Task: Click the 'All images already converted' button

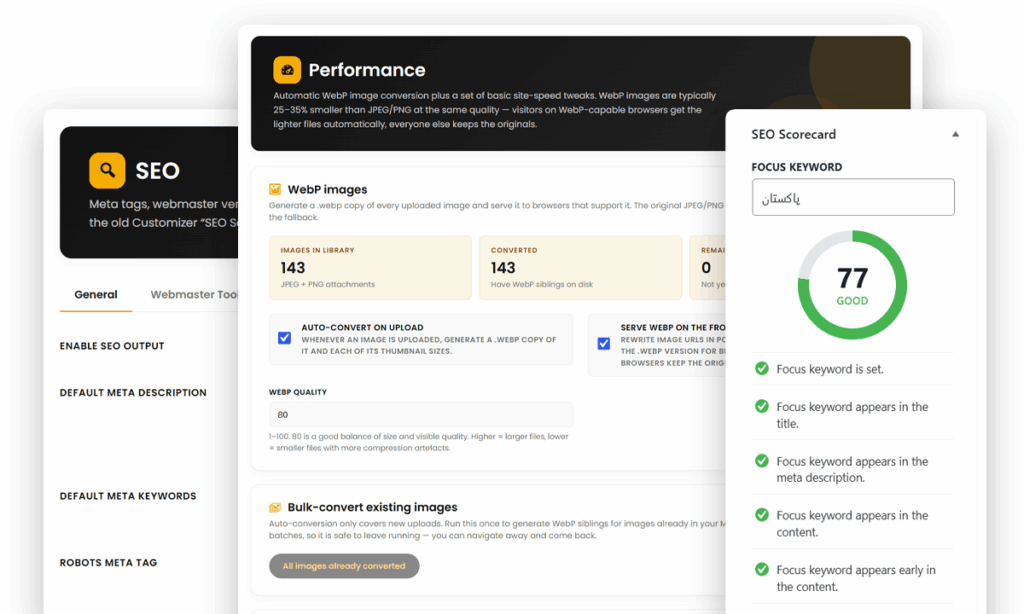Action: 344,566
